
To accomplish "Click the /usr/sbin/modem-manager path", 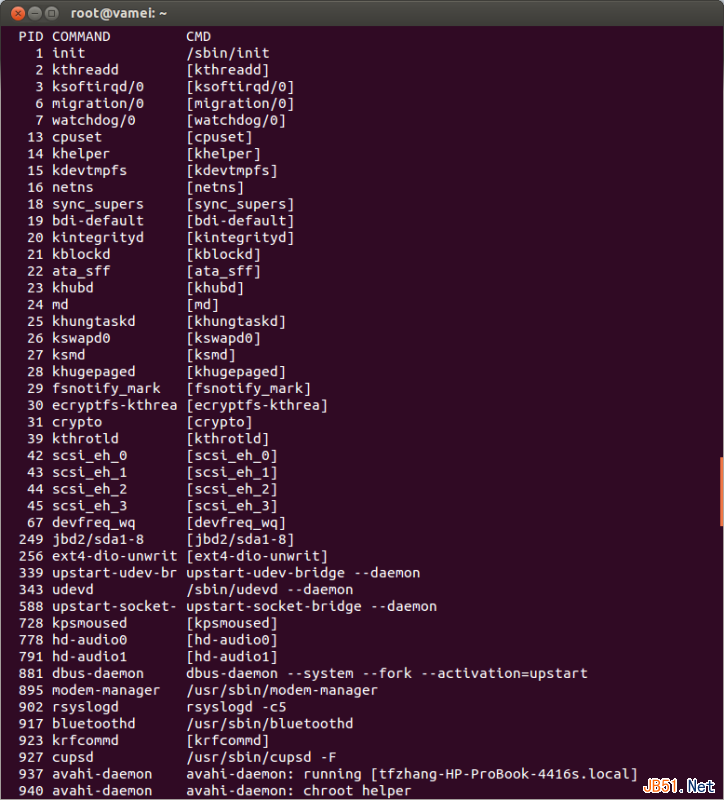I will click(281, 690).
